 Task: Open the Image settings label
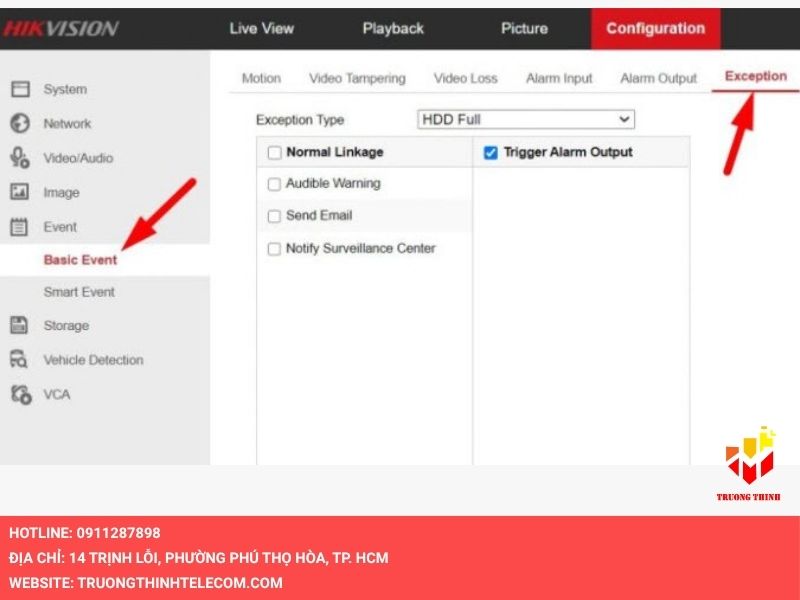62,193
